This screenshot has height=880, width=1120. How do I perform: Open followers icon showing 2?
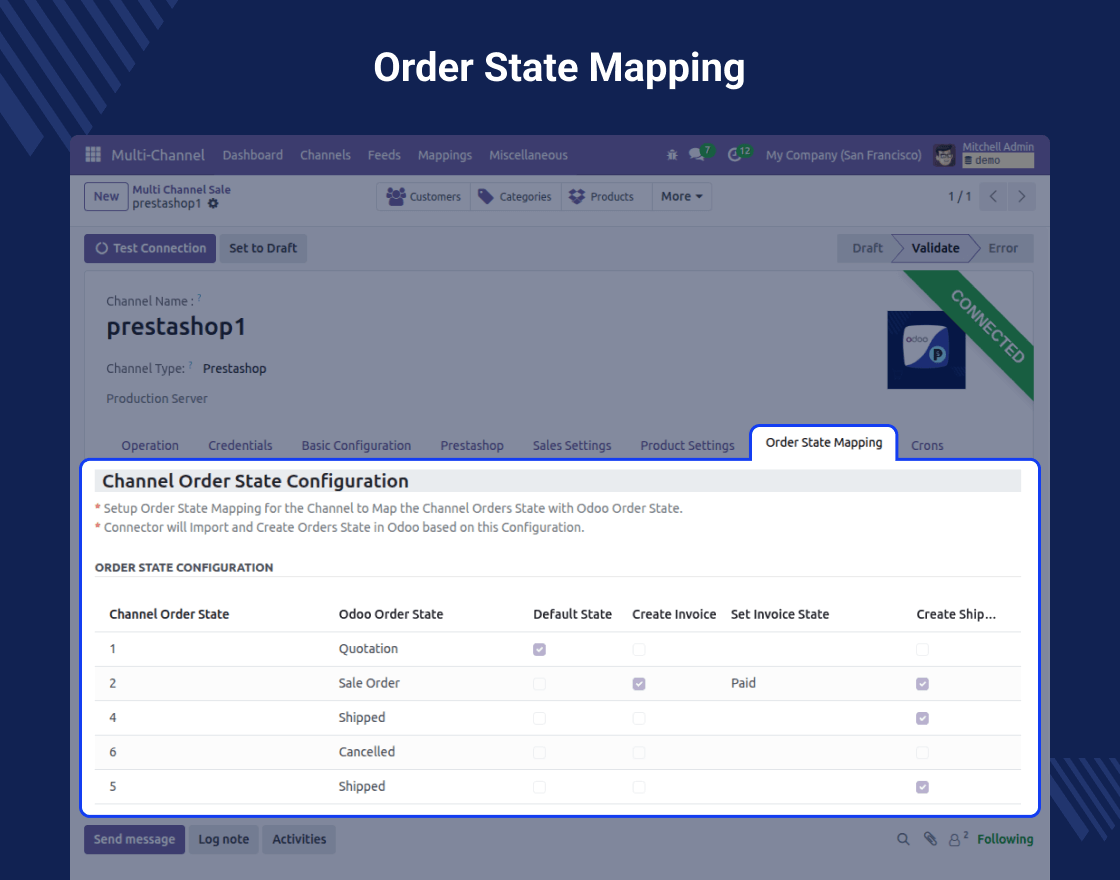pos(957,839)
